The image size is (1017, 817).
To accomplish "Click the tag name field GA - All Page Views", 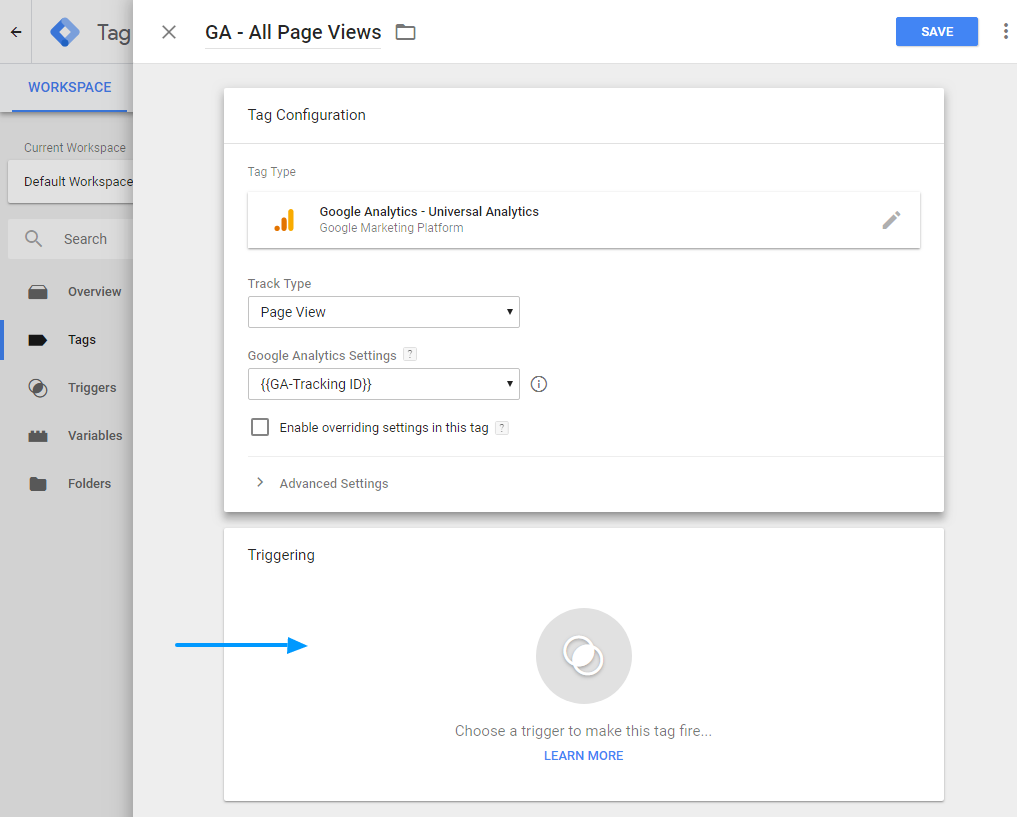I will coord(292,32).
